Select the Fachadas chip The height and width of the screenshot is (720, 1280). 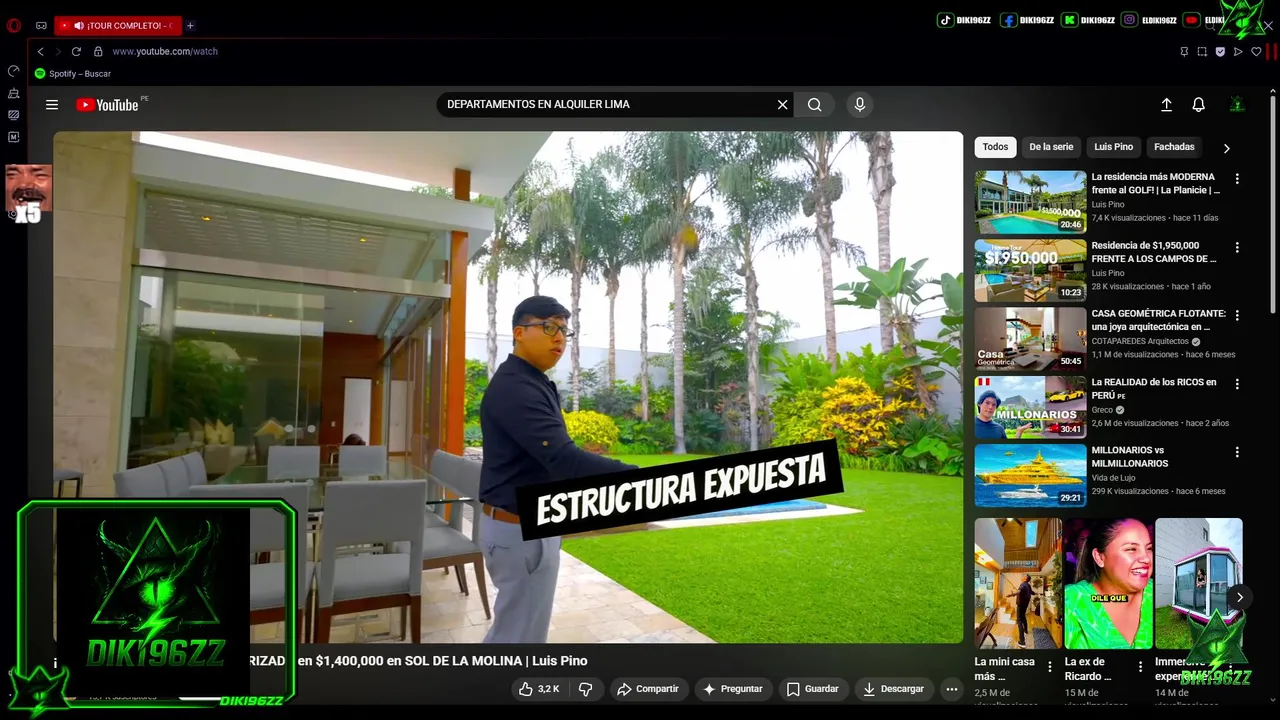pyautogui.click(x=1174, y=147)
